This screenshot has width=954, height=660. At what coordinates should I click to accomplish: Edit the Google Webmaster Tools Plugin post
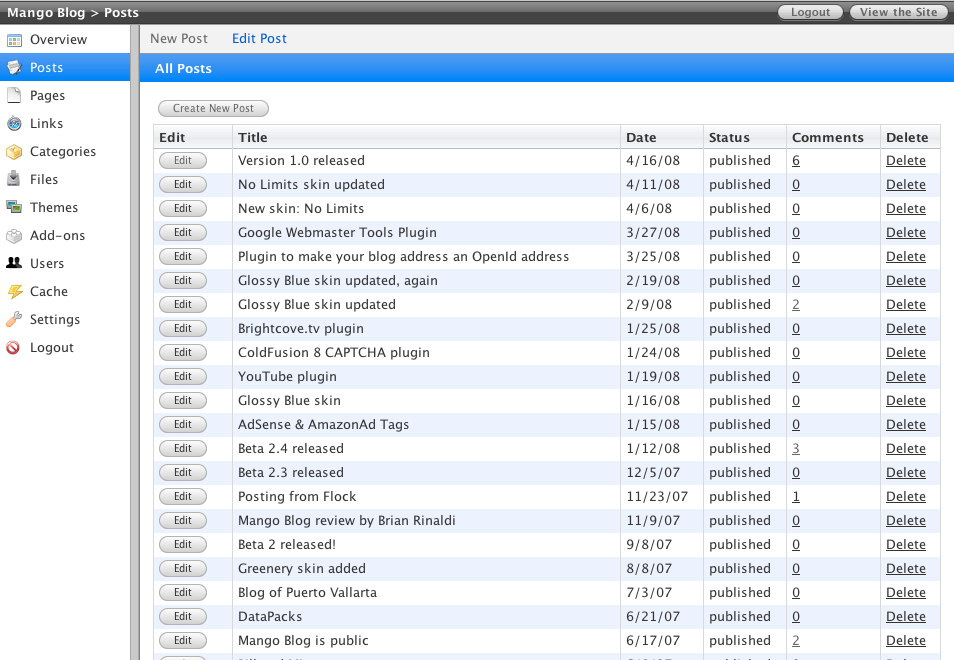(183, 232)
